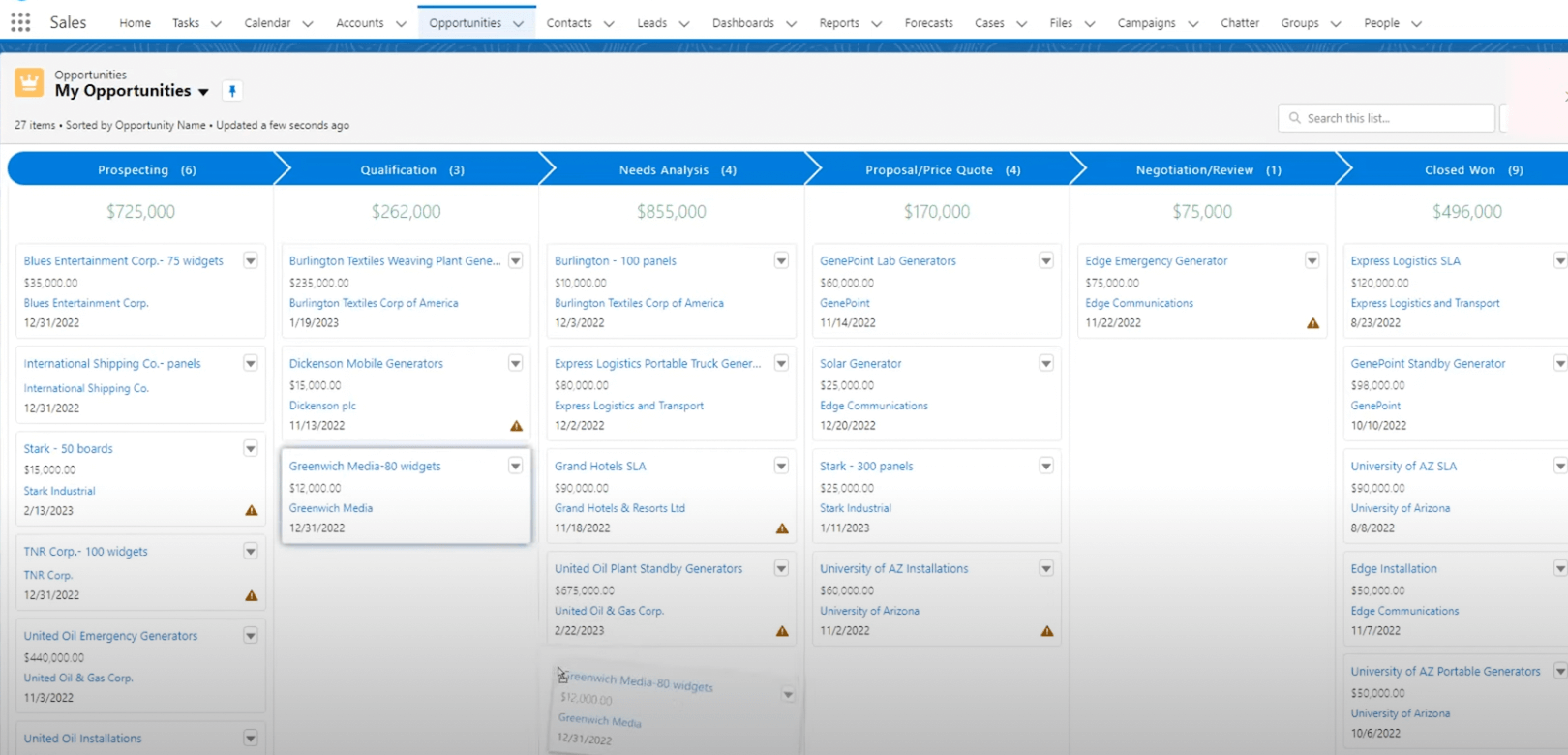Click warning icon on TNR Corp.- 100 widgets card
This screenshot has height=755, width=1568.
click(x=252, y=596)
